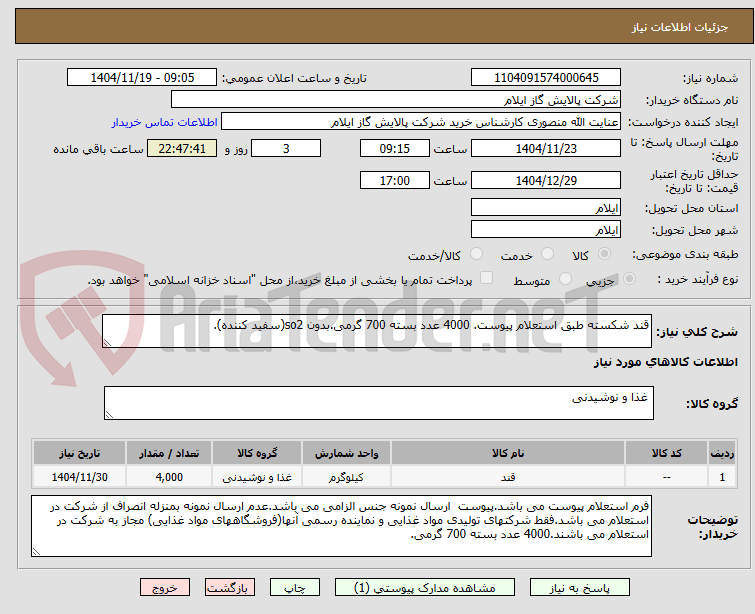Click row number 1 cell
Screen dimensions: 755x614
coord(722,477)
